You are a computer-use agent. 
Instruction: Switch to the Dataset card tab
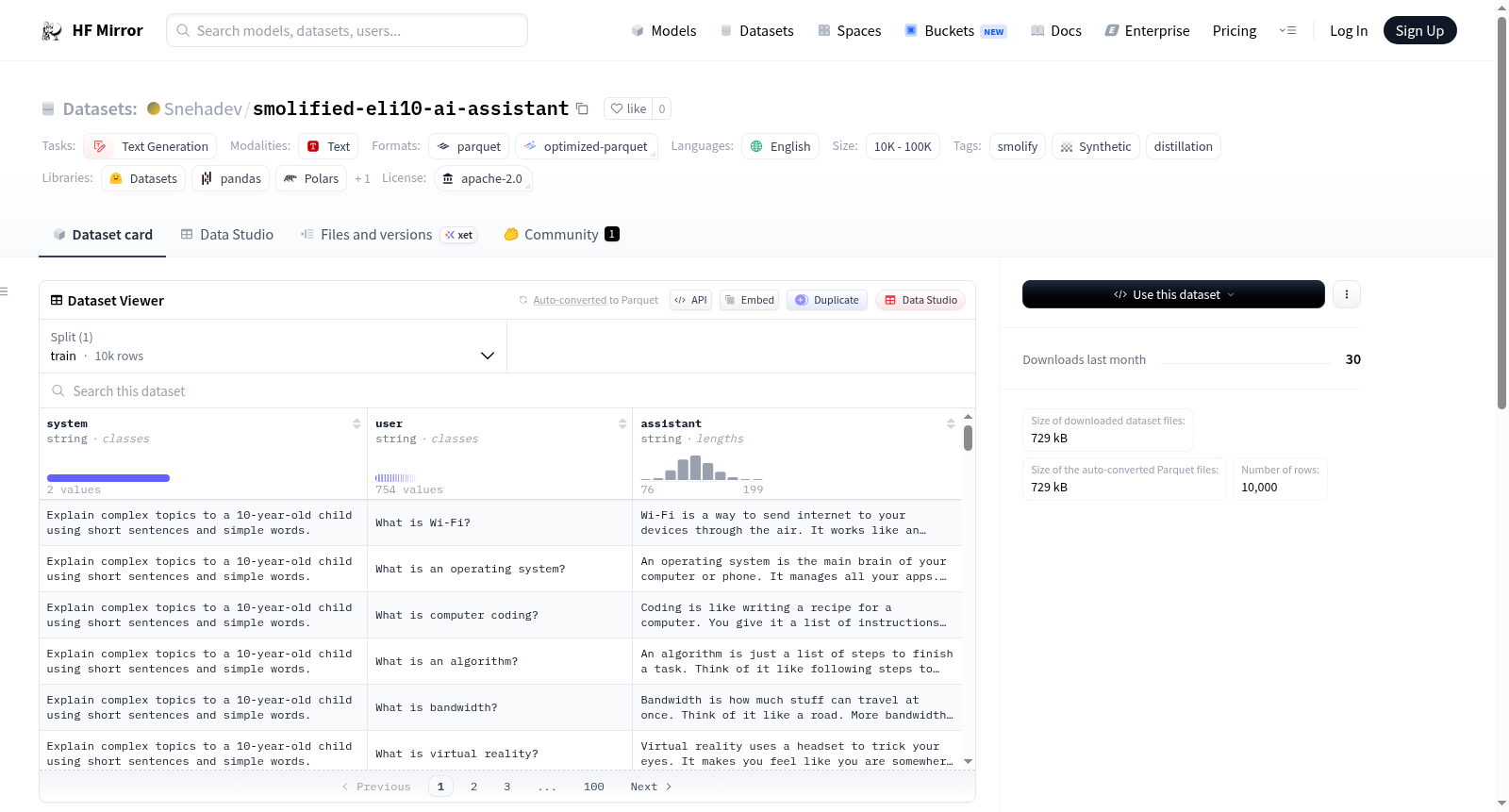point(103,235)
